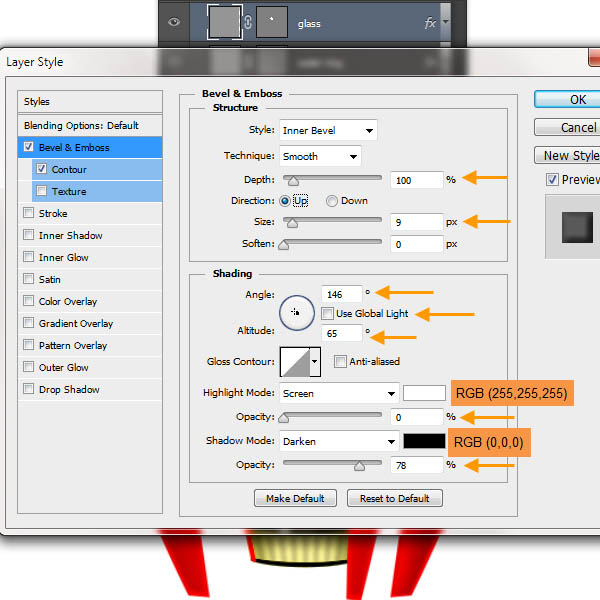The height and width of the screenshot is (600, 600).
Task: Enable the Texture checkbox
Action: point(41,192)
